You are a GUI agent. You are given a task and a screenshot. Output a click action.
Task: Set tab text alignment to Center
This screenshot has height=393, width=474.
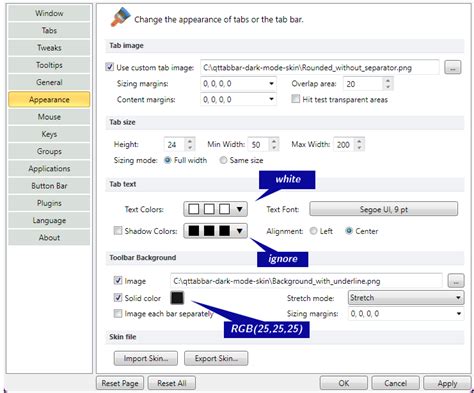click(x=349, y=231)
